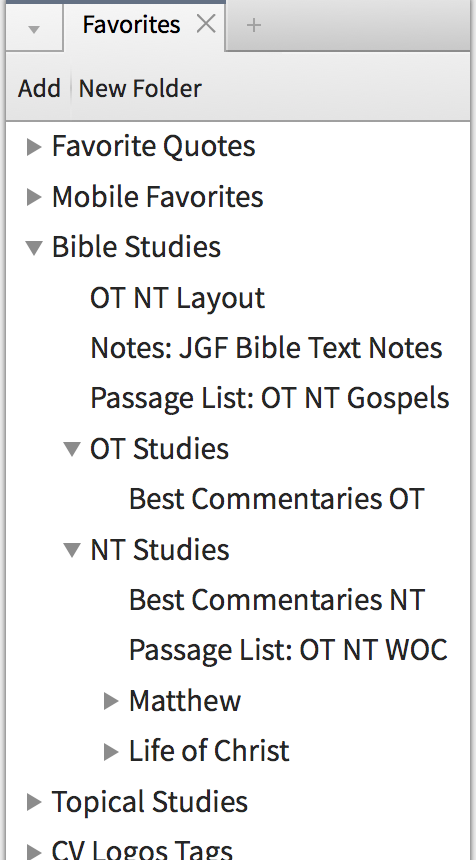Image resolution: width=476 pixels, height=860 pixels.
Task: Open Passage List: OT NT WOC
Action: [288, 650]
